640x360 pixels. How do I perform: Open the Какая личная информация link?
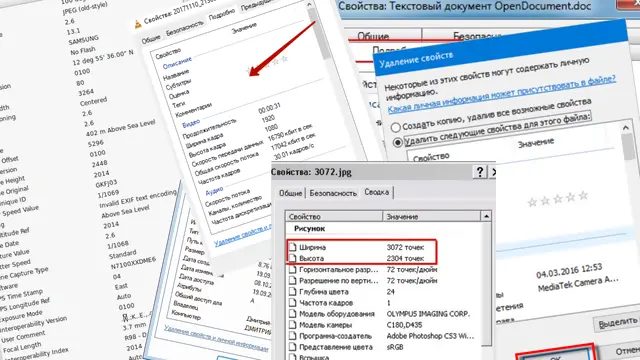(502, 94)
